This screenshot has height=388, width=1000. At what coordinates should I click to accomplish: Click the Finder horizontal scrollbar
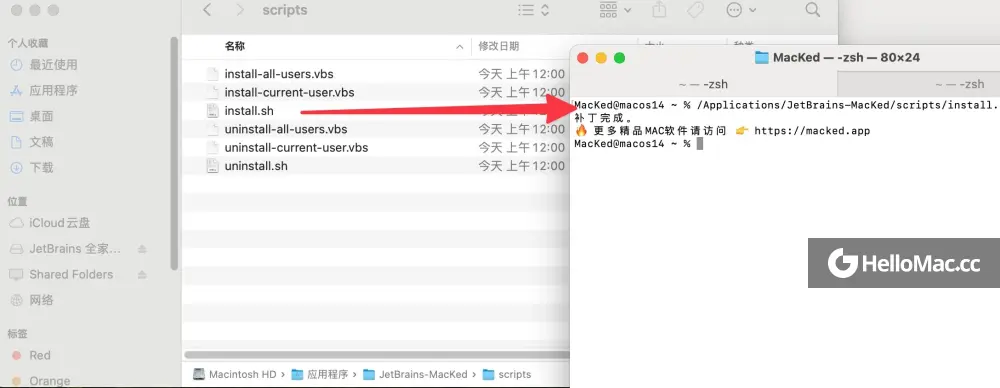tap(376, 354)
